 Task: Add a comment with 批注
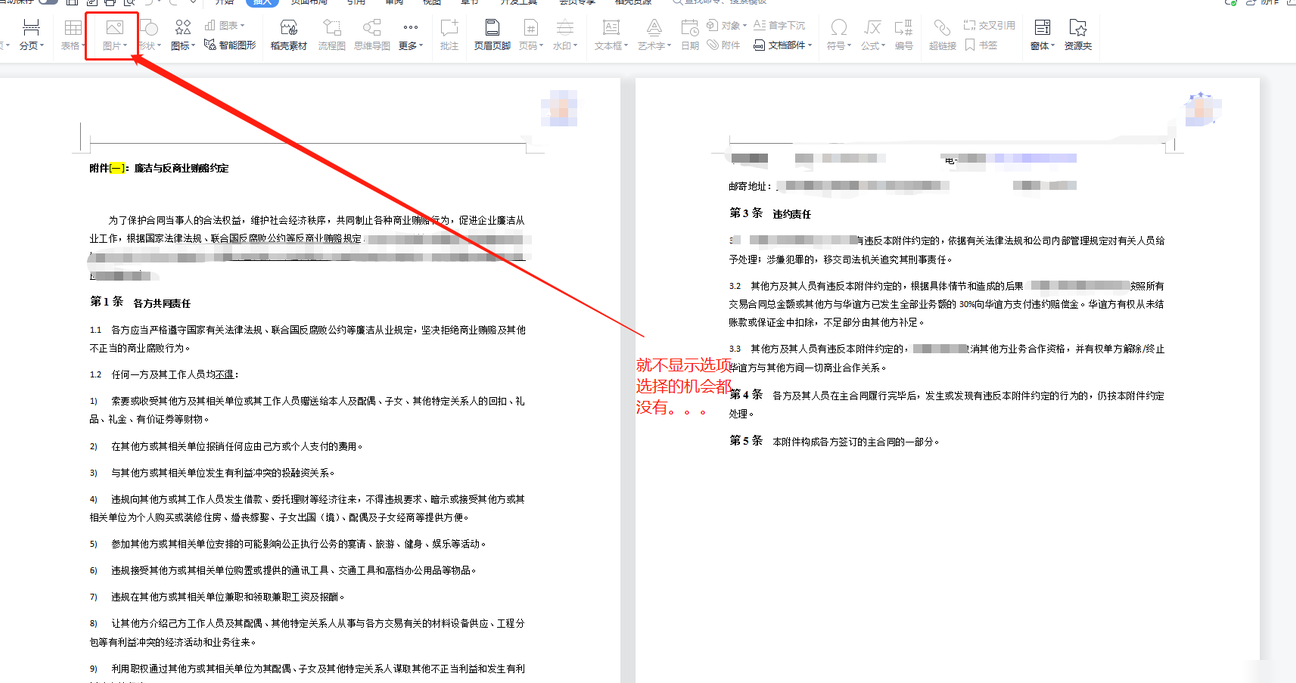[x=450, y=35]
